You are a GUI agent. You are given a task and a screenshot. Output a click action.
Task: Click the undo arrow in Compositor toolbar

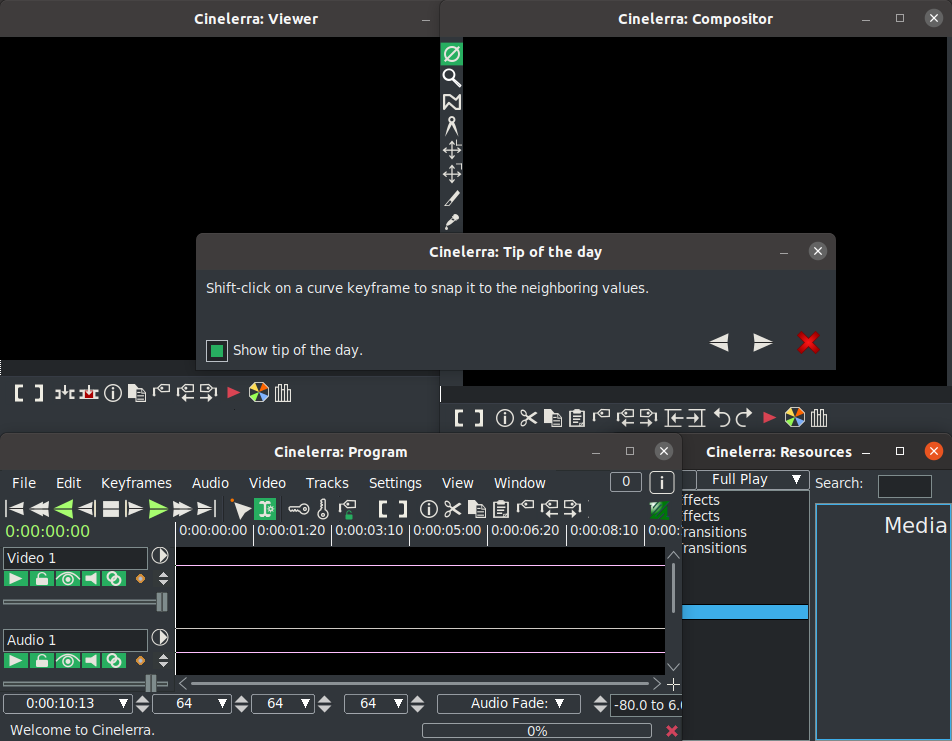(x=721, y=417)
